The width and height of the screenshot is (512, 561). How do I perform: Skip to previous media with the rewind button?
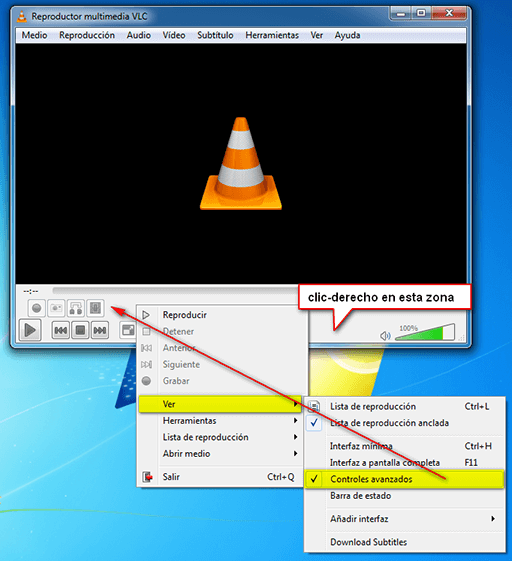[60, 330]
